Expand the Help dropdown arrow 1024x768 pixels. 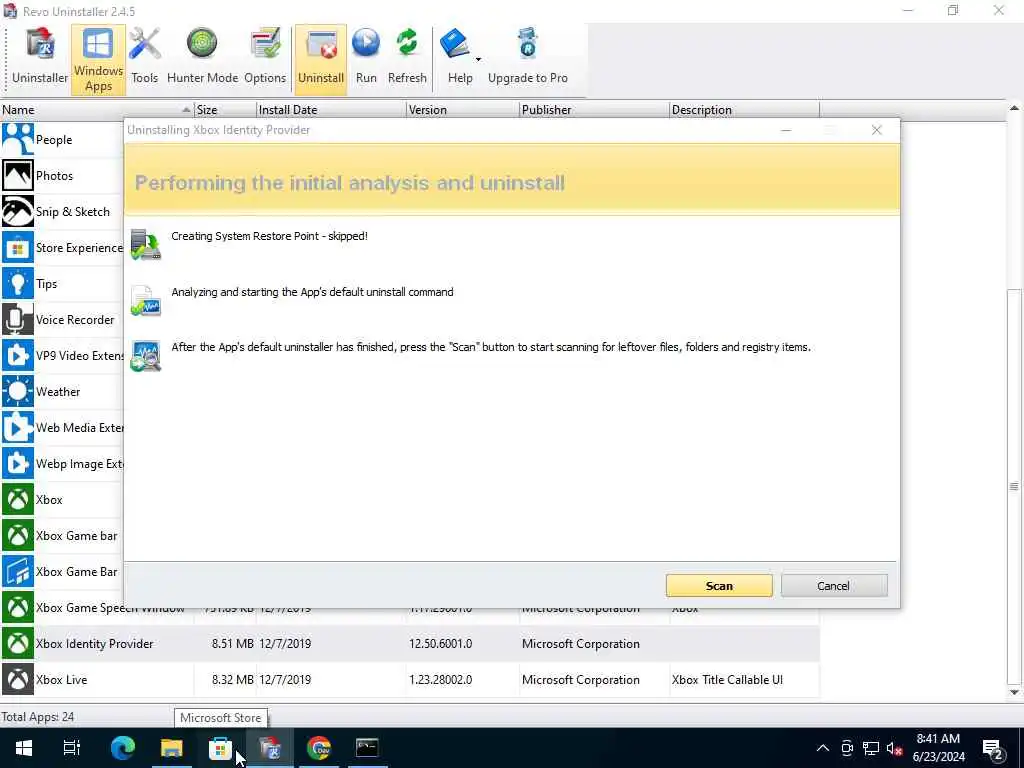(x=478, y=59)
